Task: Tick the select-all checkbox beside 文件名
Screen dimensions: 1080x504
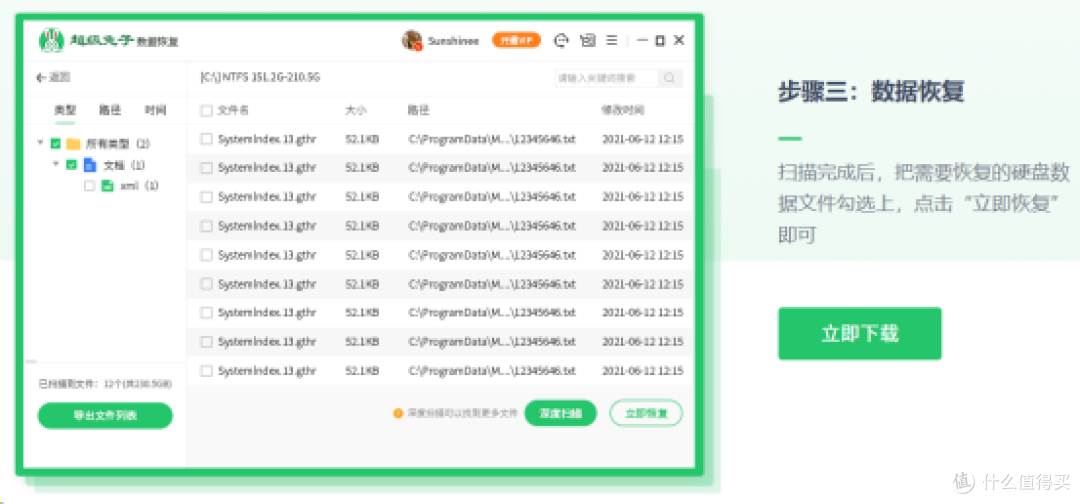Action: tap(206, 110)
